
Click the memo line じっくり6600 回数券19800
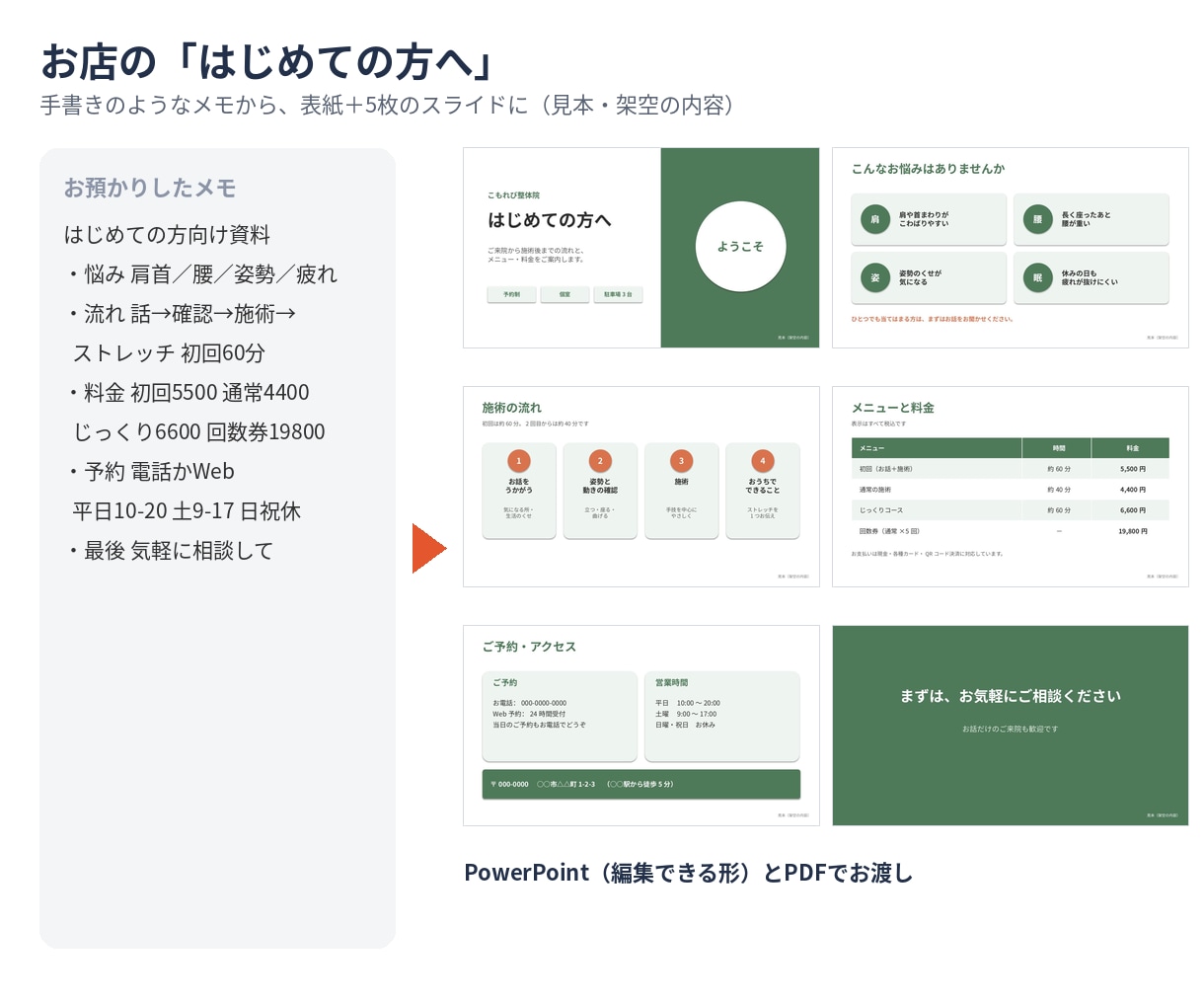coord(198,432)
